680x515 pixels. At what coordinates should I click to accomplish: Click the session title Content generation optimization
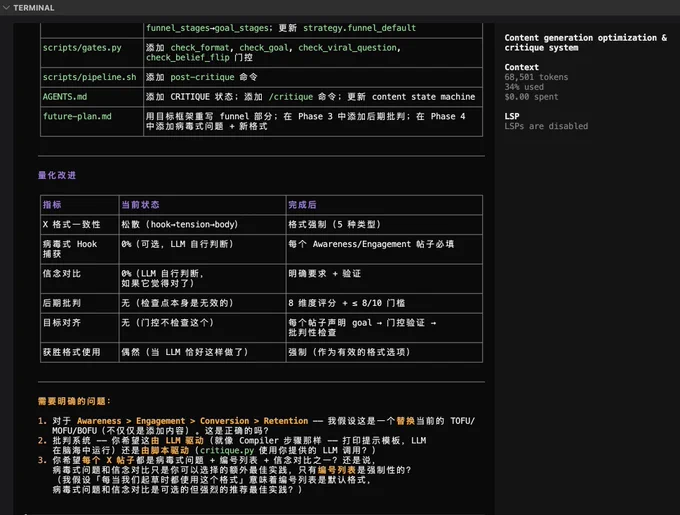(585, 42)
